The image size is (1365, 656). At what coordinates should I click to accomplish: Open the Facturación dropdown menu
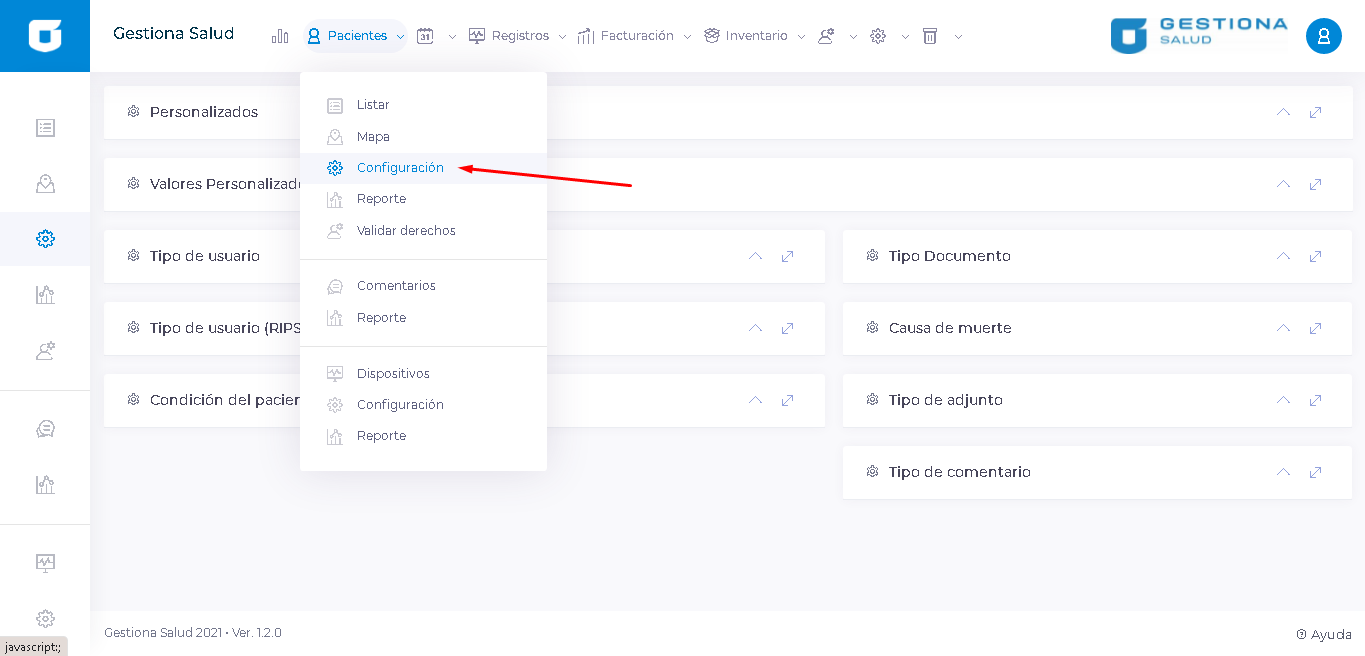(x=636, y=36)
